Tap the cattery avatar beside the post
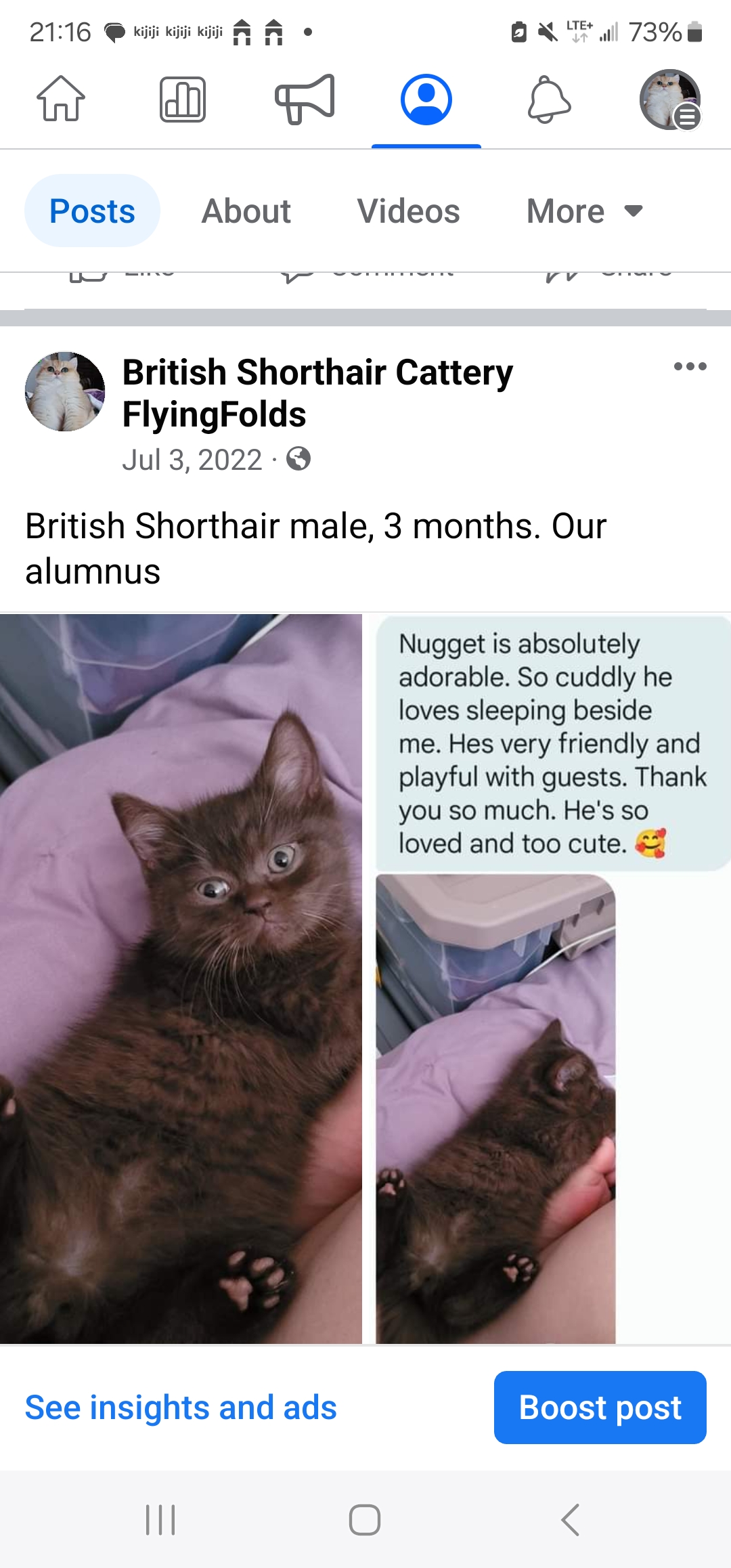The image size is (731, 1568). [65, 391]
